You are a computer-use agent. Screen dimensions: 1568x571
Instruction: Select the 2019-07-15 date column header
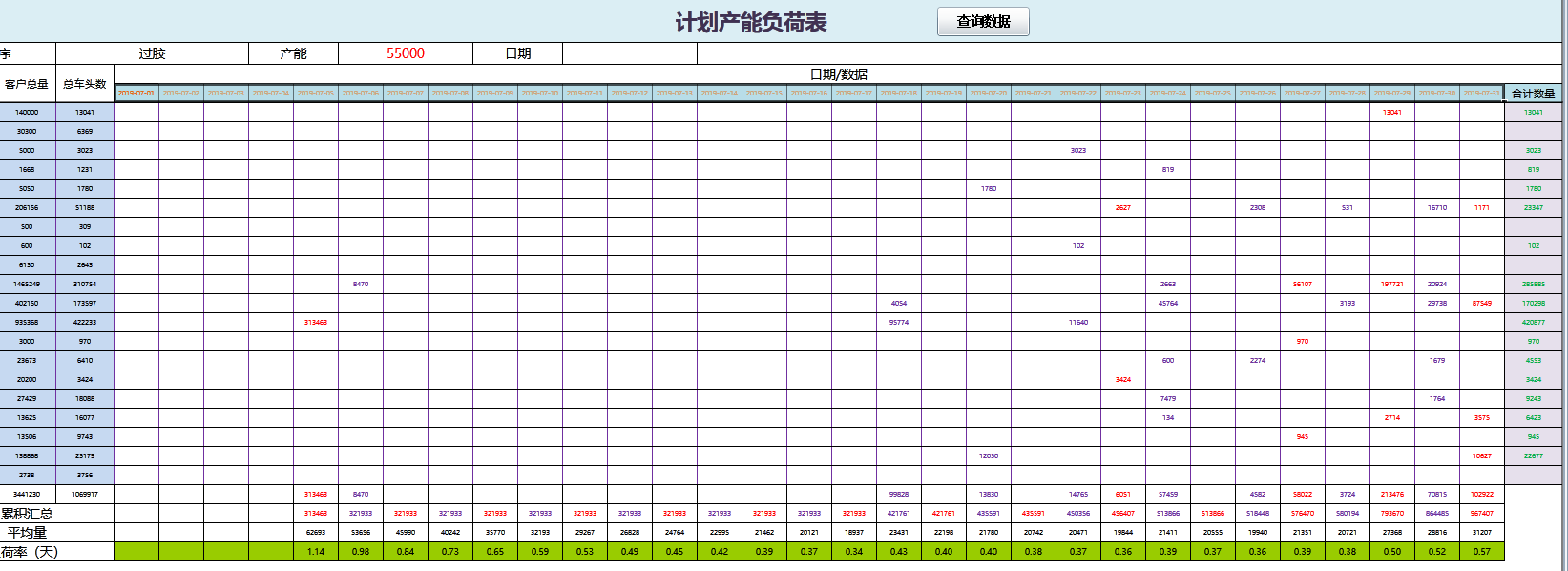click(x=764, y=94)
